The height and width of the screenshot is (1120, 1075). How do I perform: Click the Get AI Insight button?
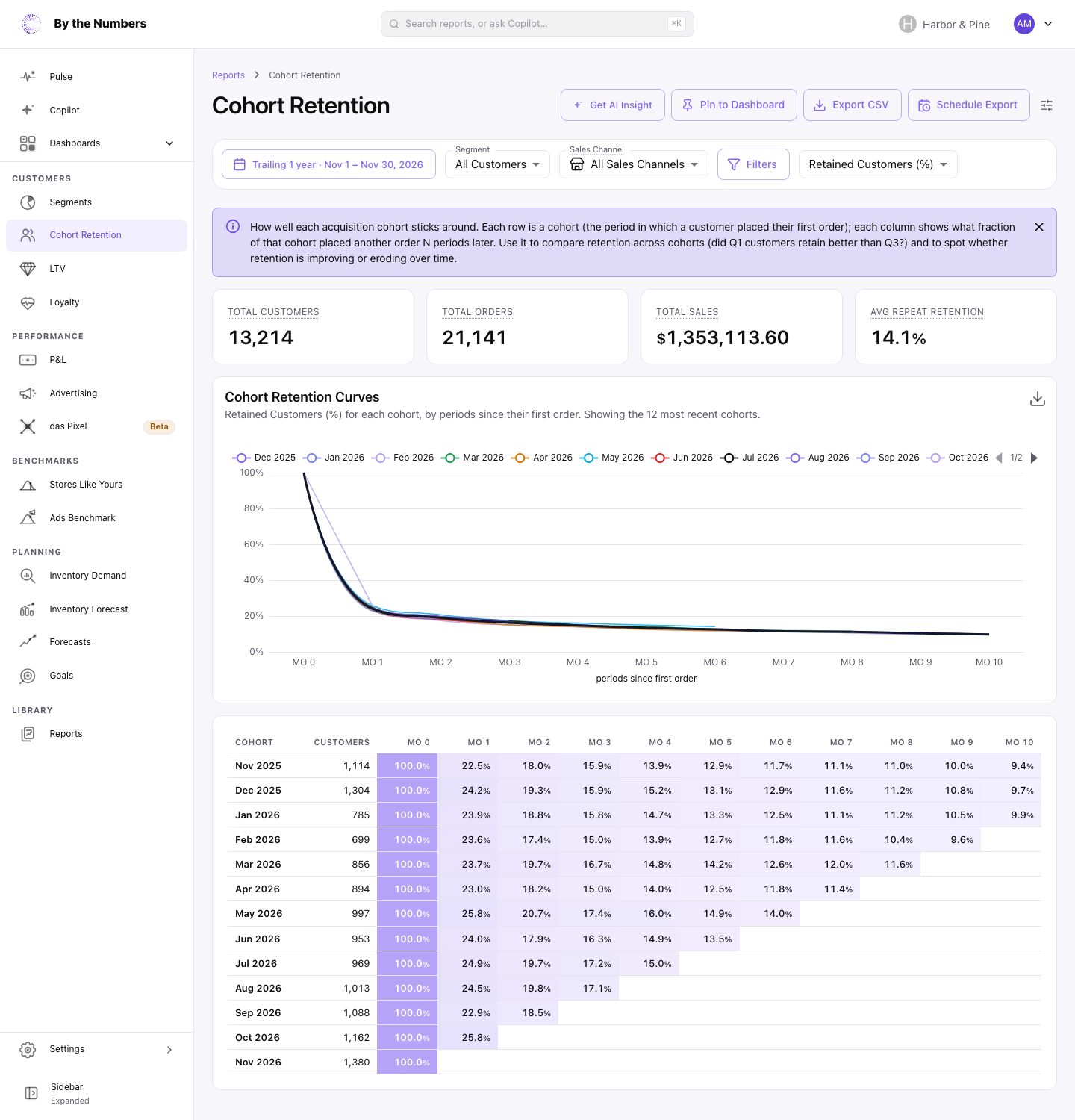pos(613,105)
